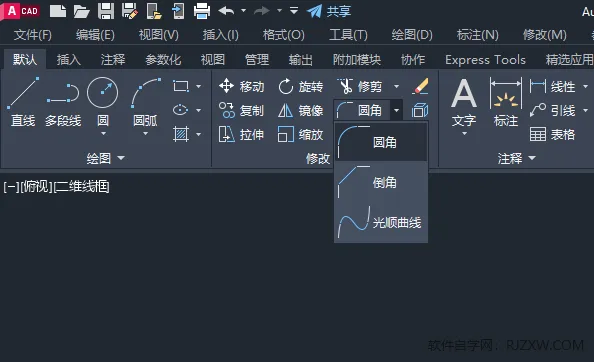Redo the last undone action
This screenshot has width=594, height=362.
(x=262, y=11)
